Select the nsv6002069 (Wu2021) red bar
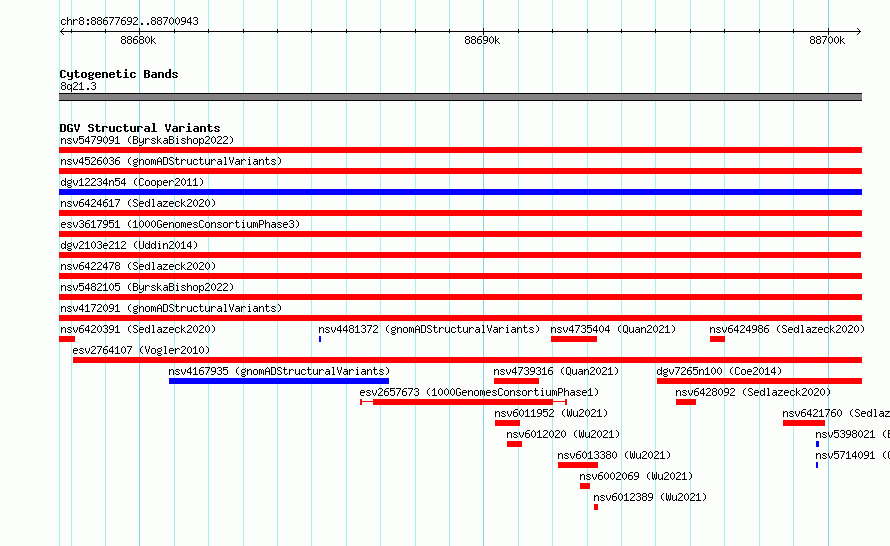This screenshot has width=890, height=546. (x=585, y=486)
